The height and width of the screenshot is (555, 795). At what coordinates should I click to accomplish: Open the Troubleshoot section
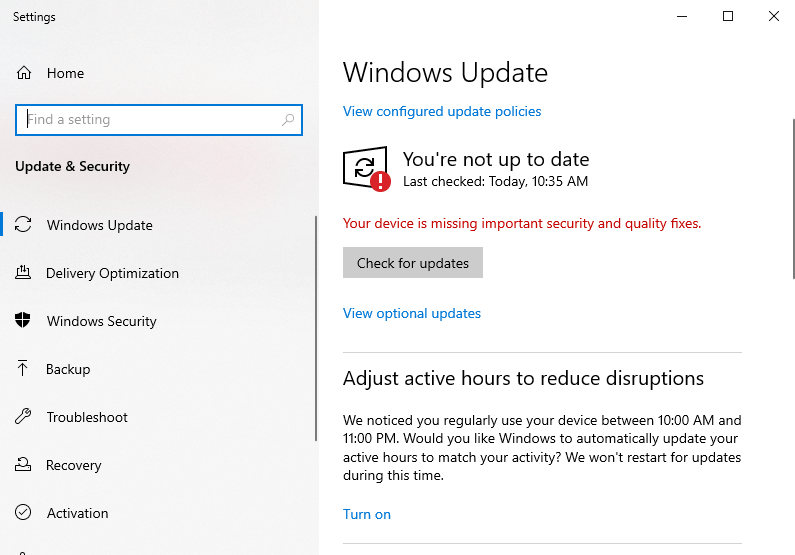coord(158,417)
